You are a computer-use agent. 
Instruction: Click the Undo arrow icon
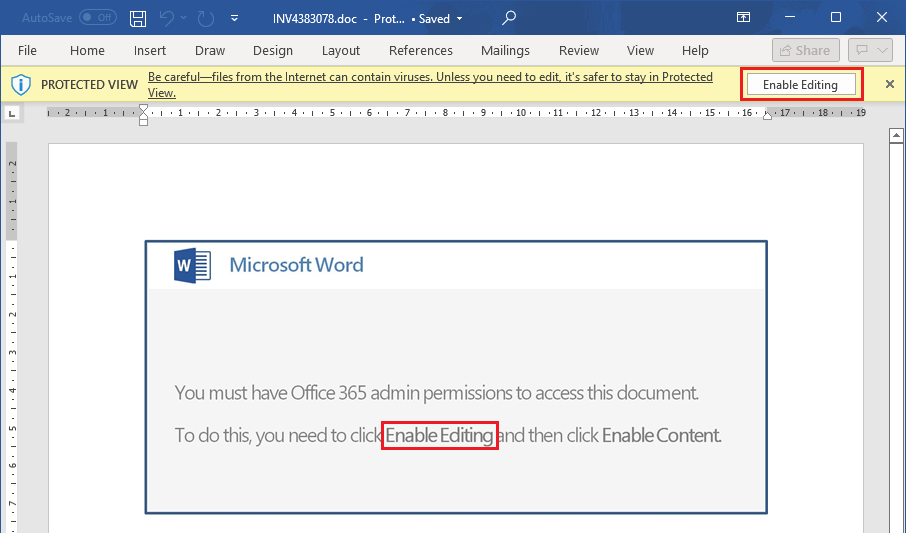tap(166, 18)
